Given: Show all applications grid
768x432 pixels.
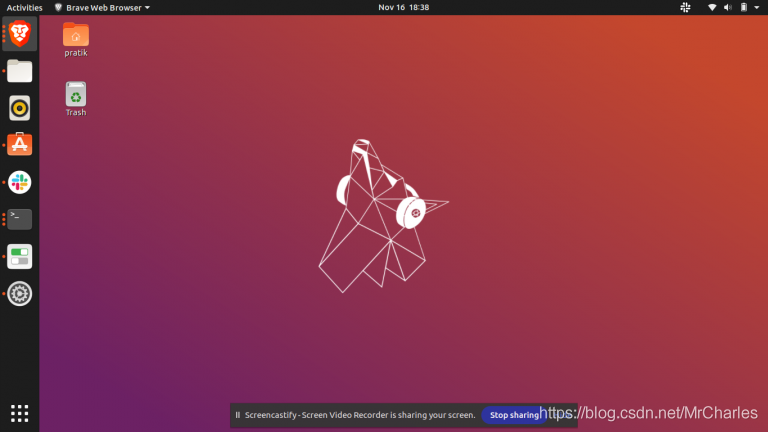Looking at the screenshot, I should click(20, 413).
